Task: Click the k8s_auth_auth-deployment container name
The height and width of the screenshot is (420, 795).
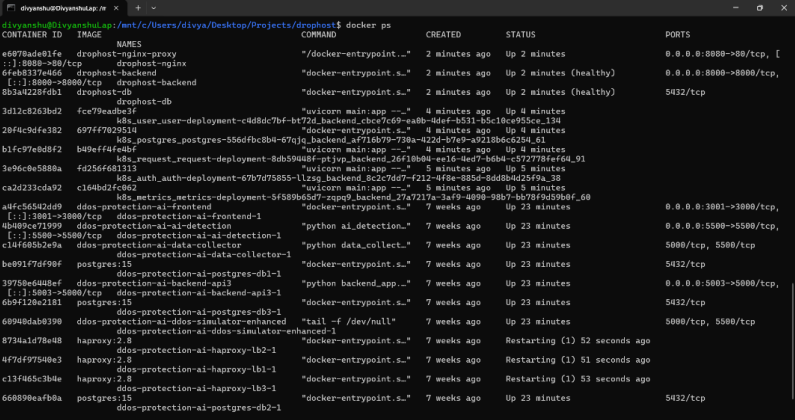Action: [339, 178]
